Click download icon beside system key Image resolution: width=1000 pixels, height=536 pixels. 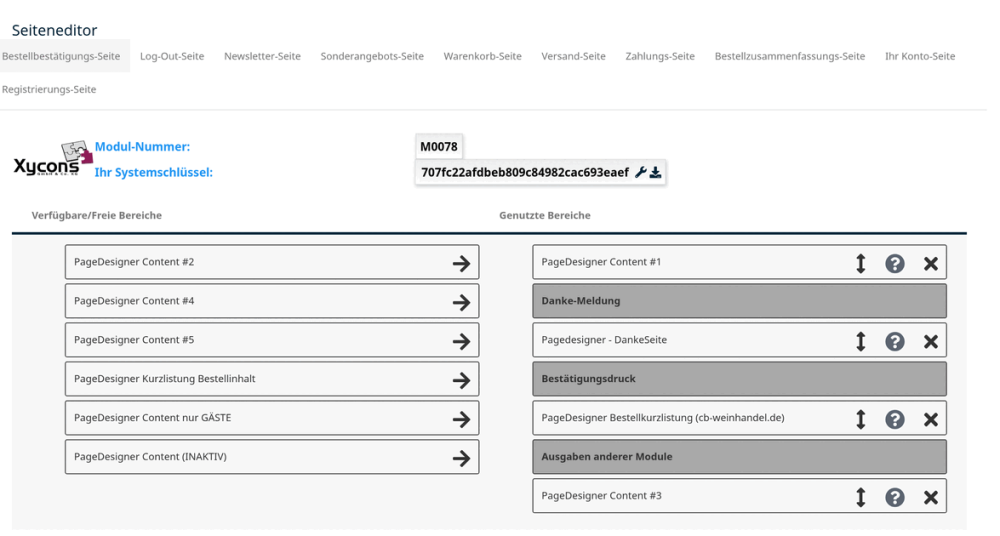655,172
